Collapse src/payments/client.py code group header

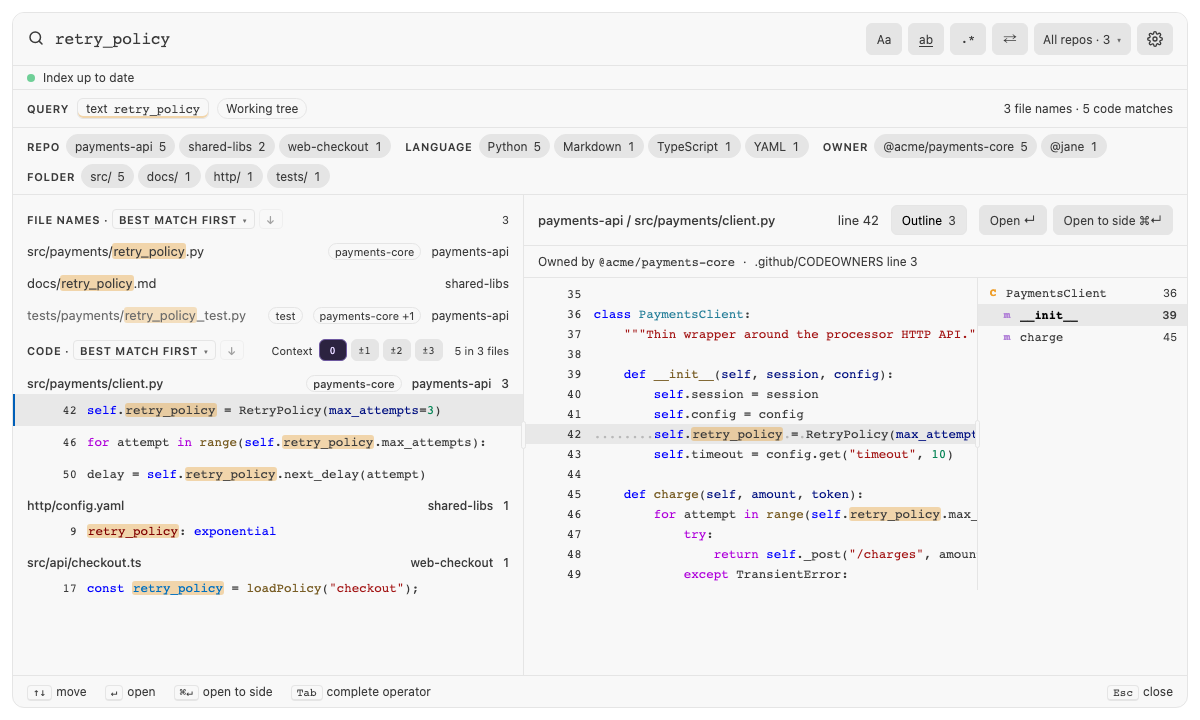pos(268,384)
